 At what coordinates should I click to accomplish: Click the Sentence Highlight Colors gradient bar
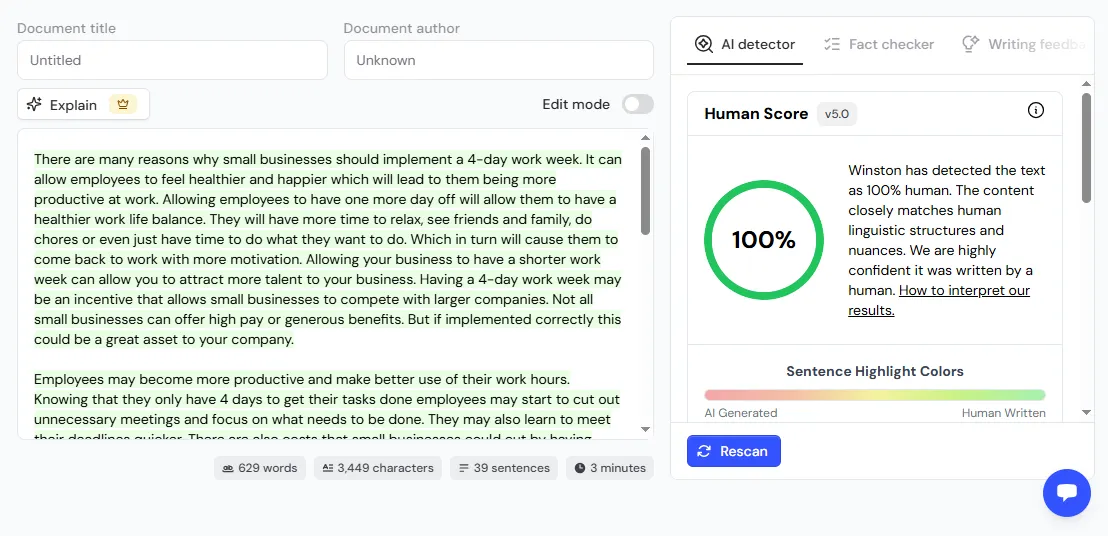pyautogui.click(x=875, y=395)
